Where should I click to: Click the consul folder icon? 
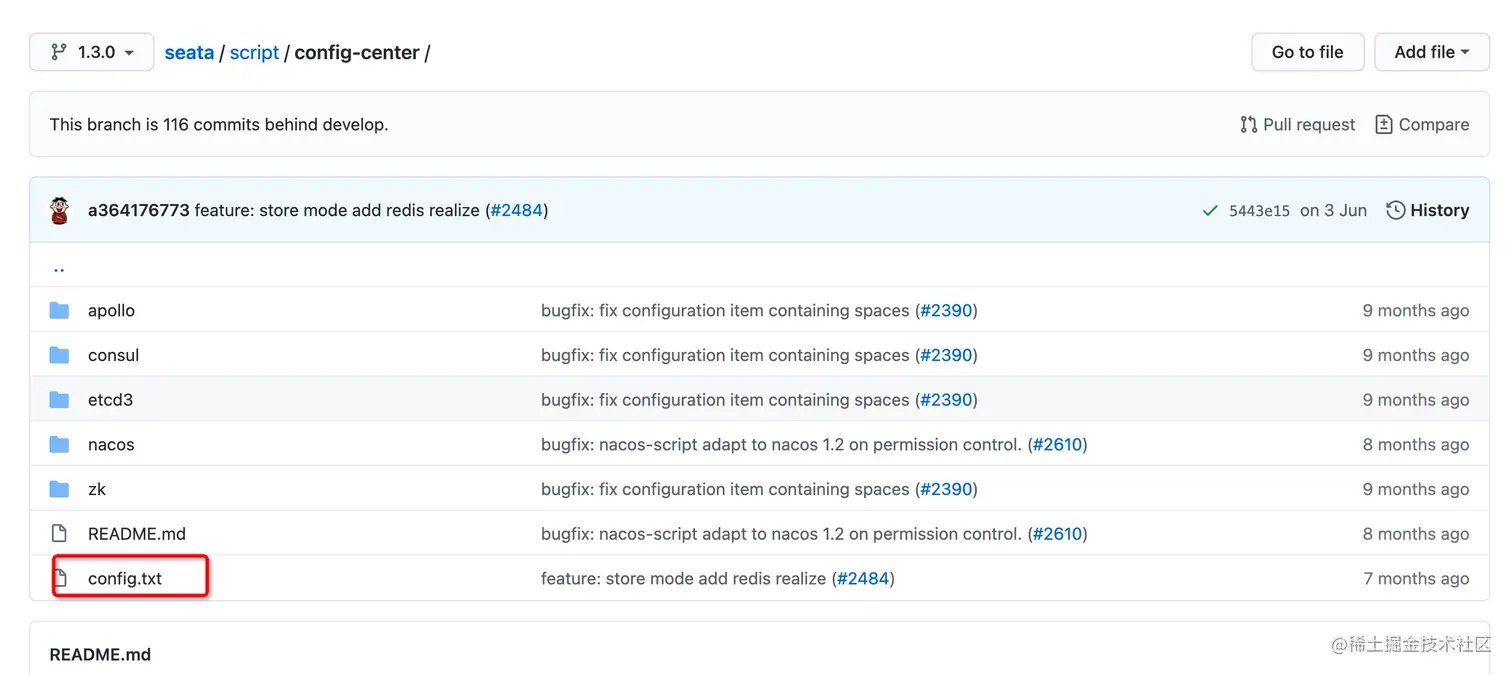click(60, 355)
